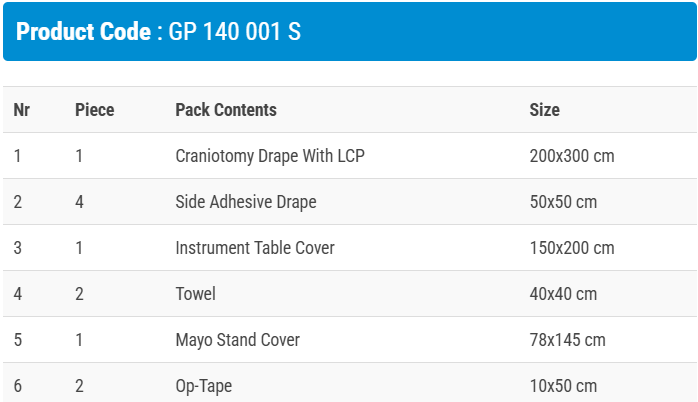Click the Nr column header
The height and width of the screenshot is (402, 698).
[22, 110]
